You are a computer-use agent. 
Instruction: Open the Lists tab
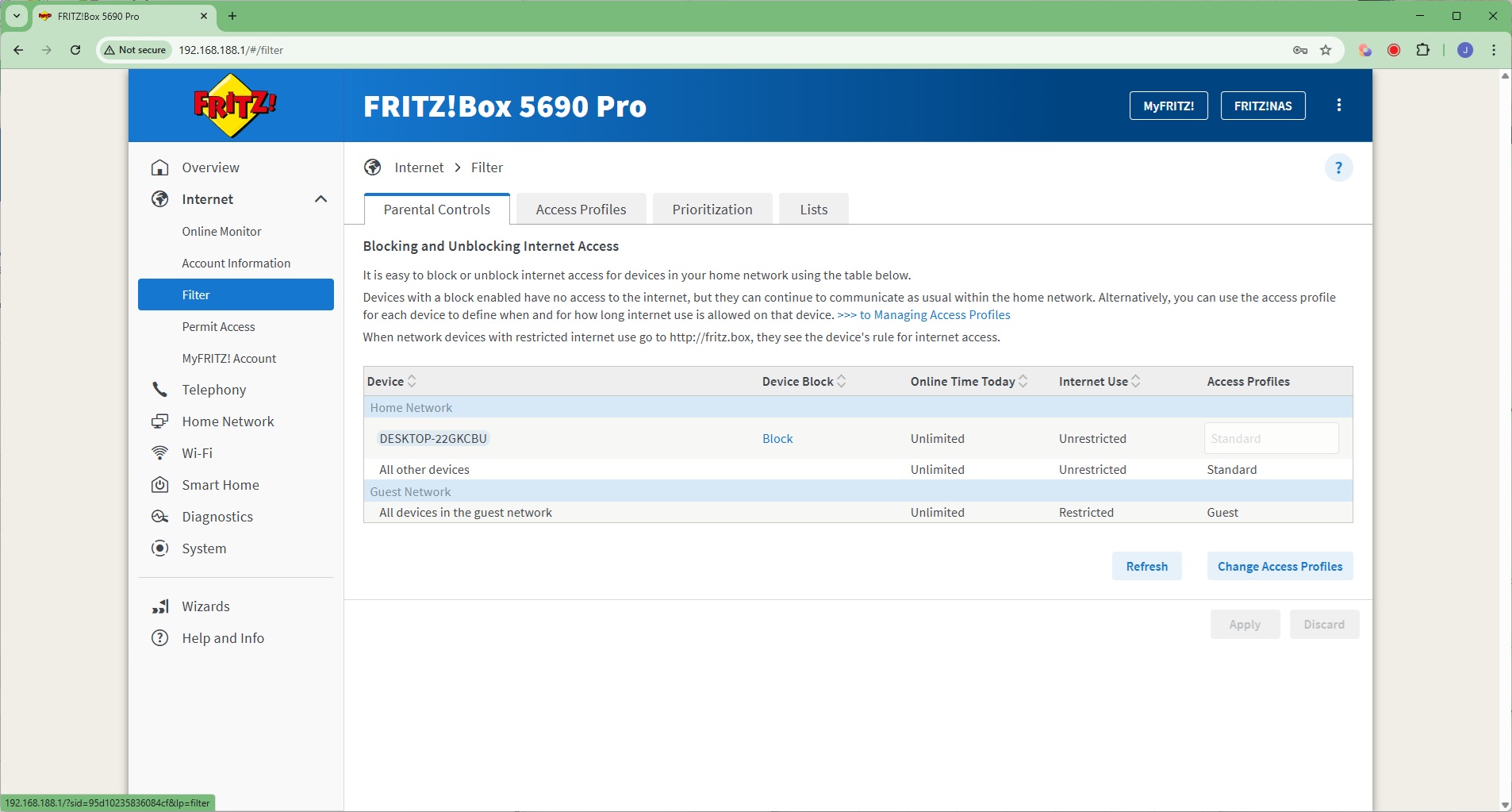[813, 210]
